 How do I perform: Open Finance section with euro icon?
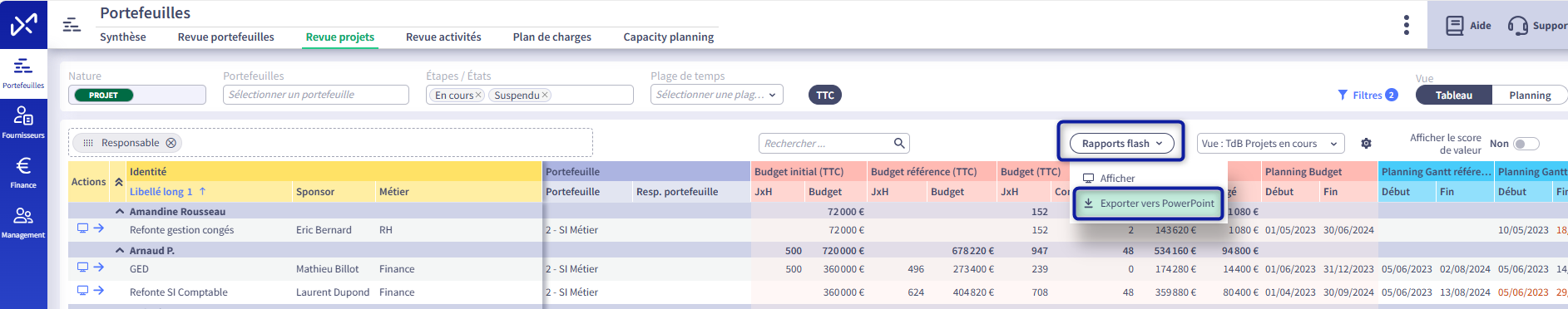pos(23,173)
